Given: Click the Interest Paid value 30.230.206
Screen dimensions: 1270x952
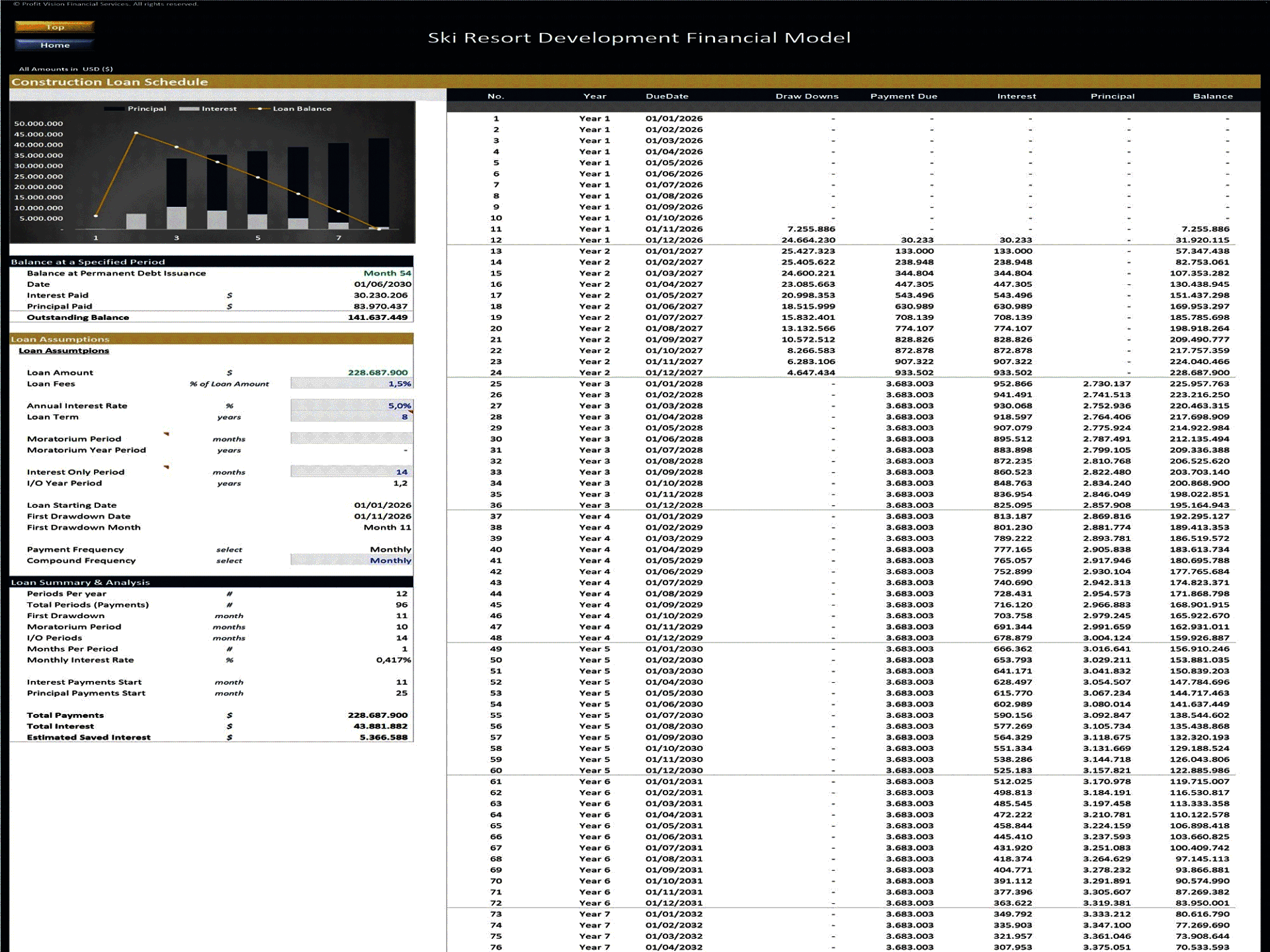Looking at the screenshot, I should tap(380, 296).
